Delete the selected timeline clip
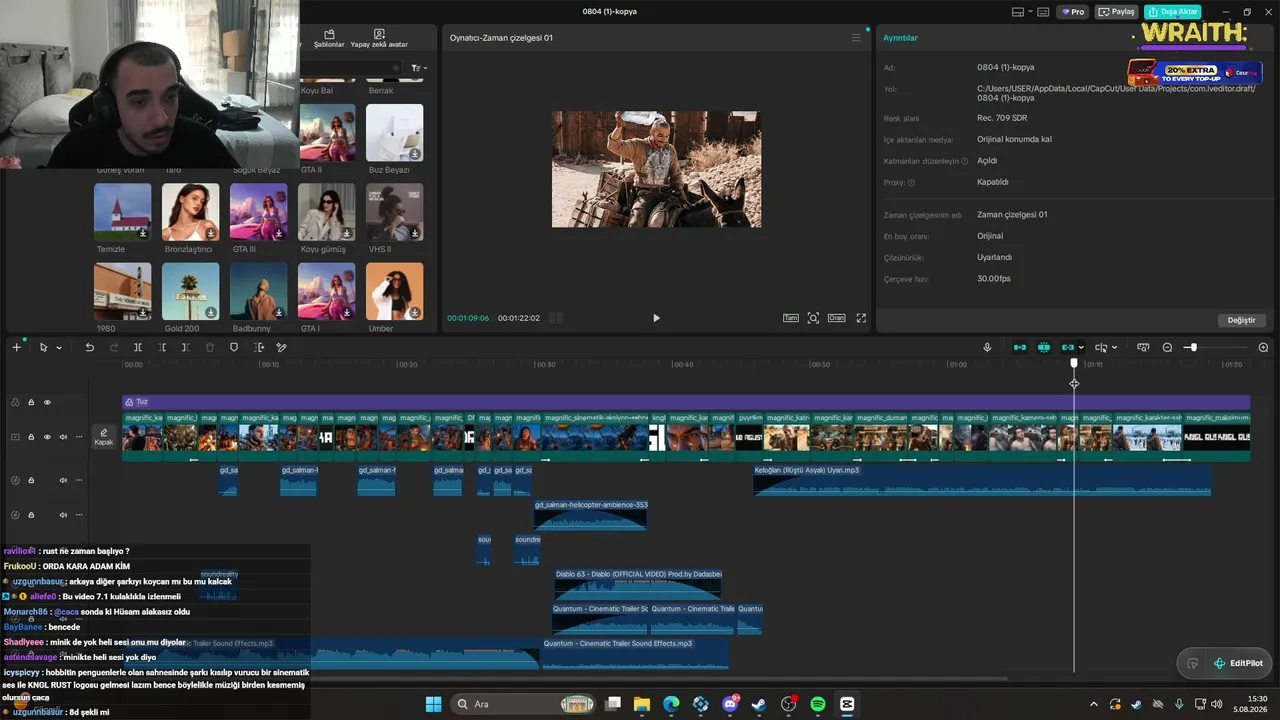Image resolution: width=1280 pixels, height=720 pixels. pos(210,347)
